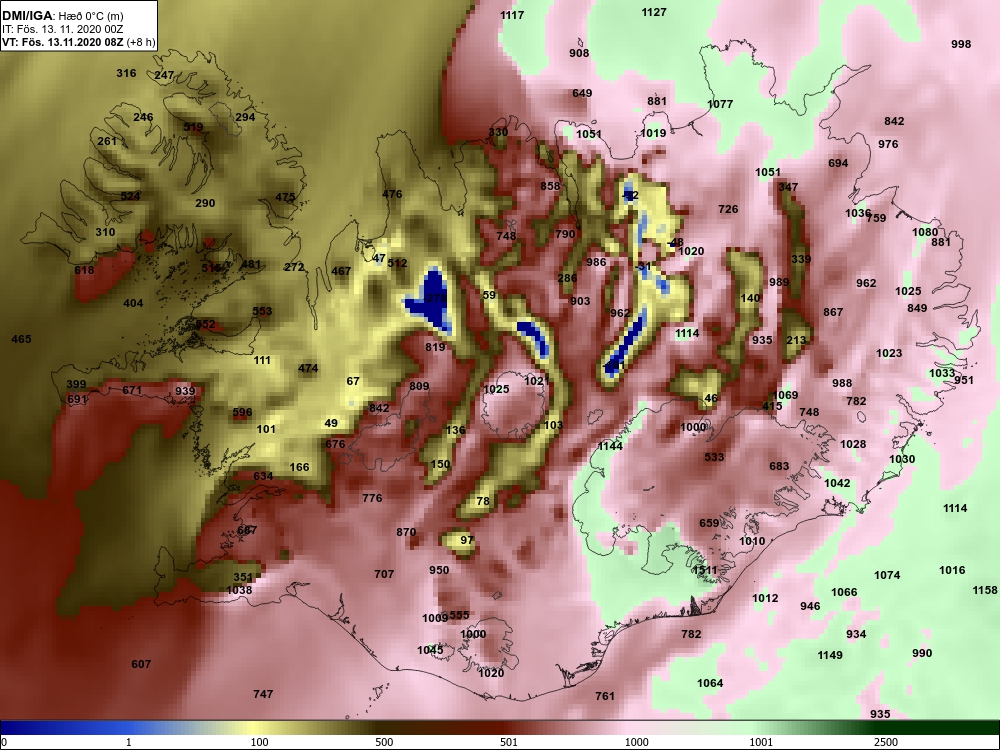
Task: Click the map value '1117'
Action: click(512, 15)
